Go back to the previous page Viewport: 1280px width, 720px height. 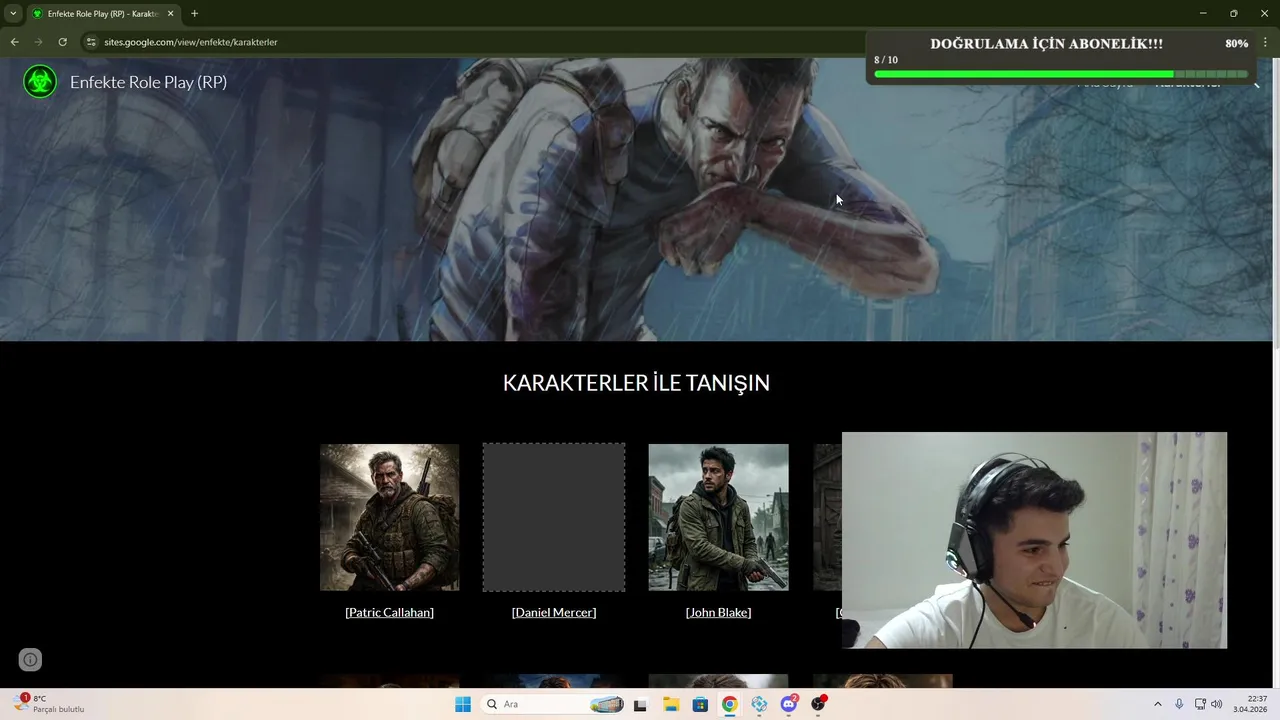[14, 42]
